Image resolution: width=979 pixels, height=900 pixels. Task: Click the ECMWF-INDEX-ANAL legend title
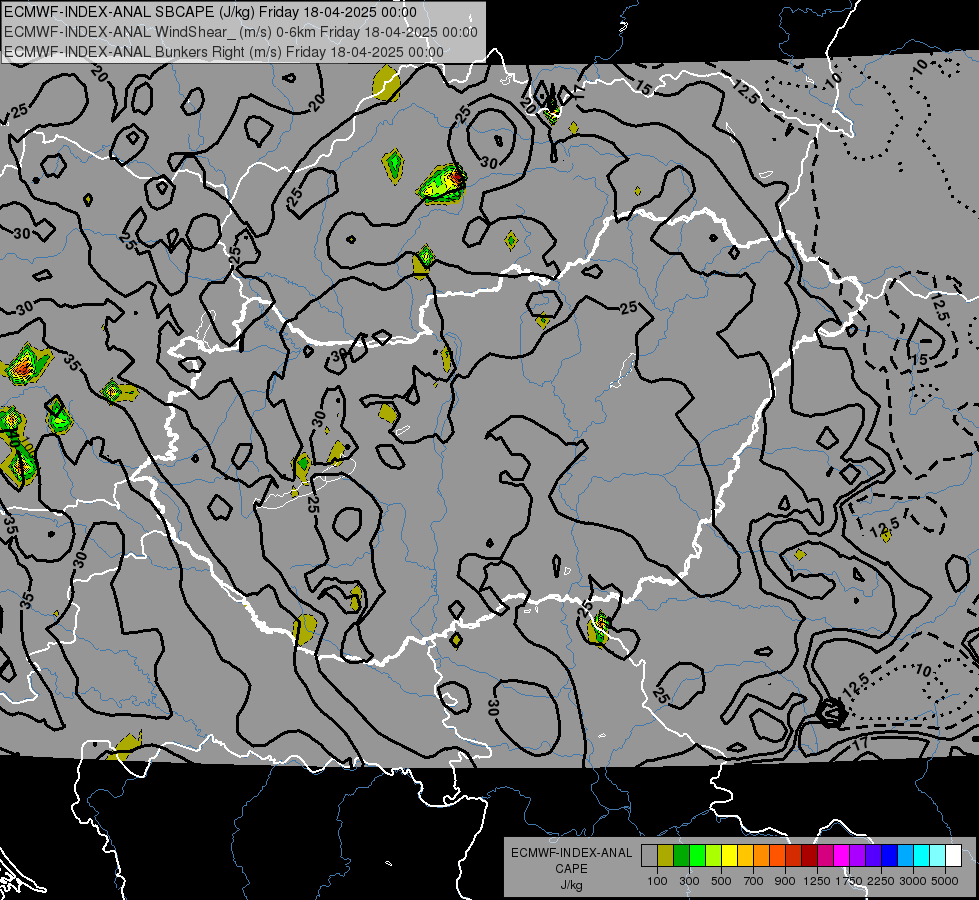click(x=571, y=853)
